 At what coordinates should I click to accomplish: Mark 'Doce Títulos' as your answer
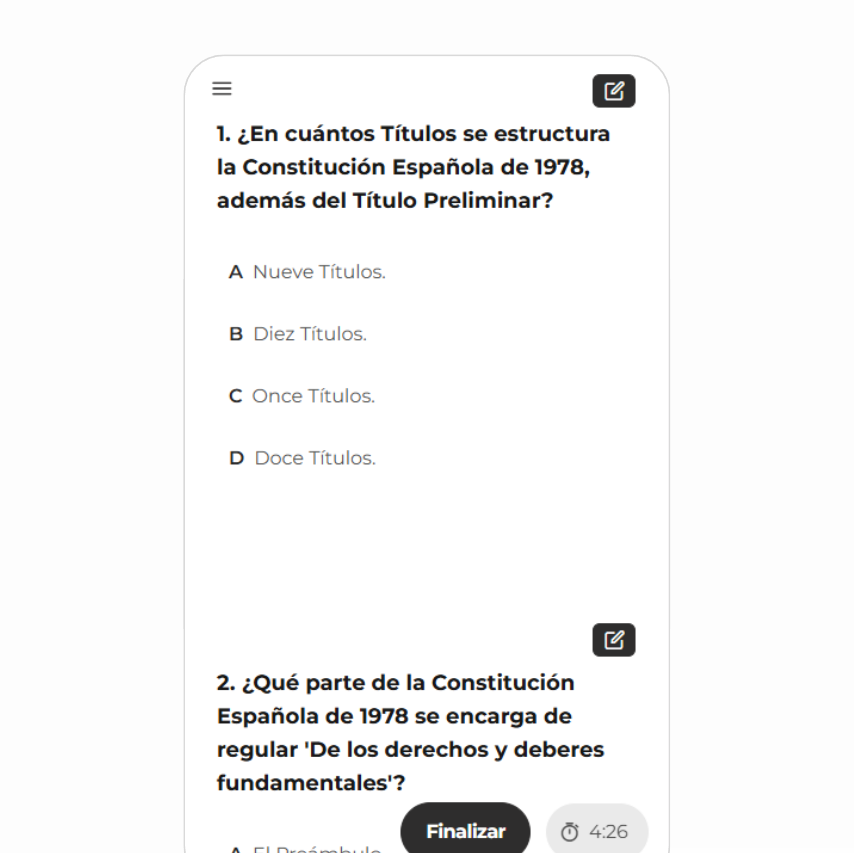tap(315, 458)
